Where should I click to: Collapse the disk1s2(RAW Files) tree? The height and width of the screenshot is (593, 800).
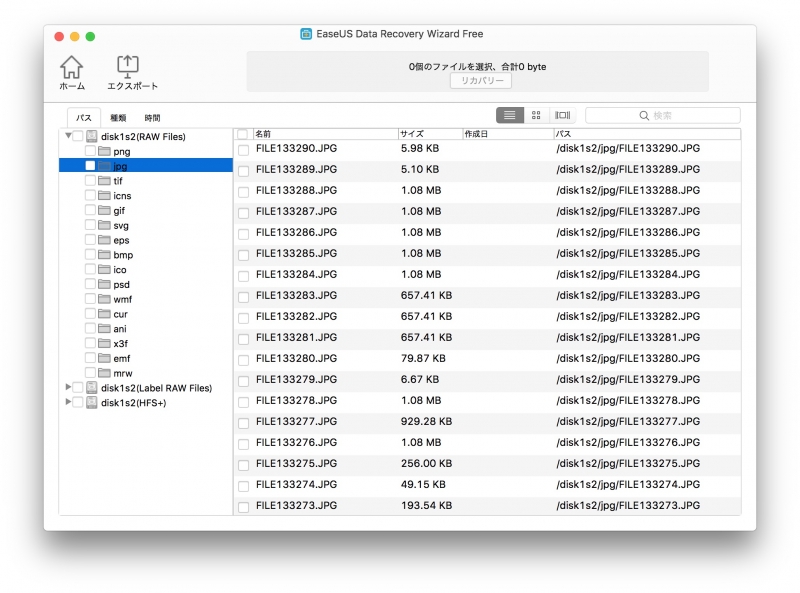(68, 136)
